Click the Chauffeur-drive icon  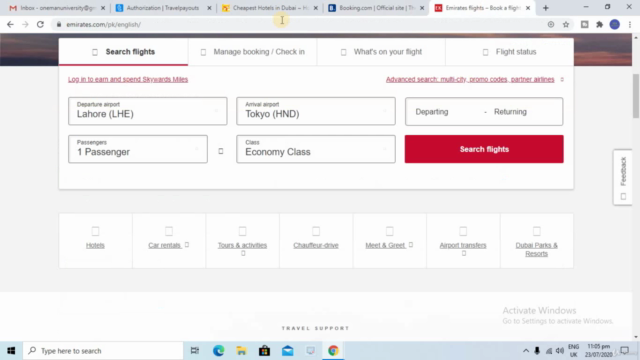pos(316,231)
